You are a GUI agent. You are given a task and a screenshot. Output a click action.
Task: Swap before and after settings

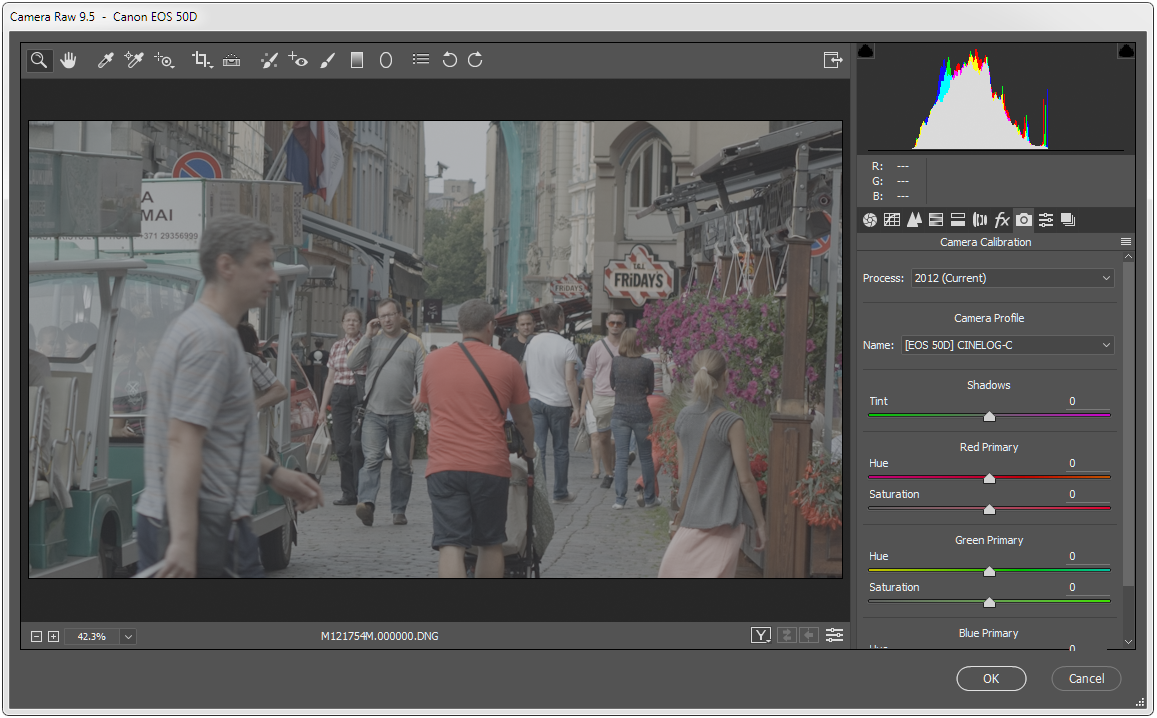(787, 635)
